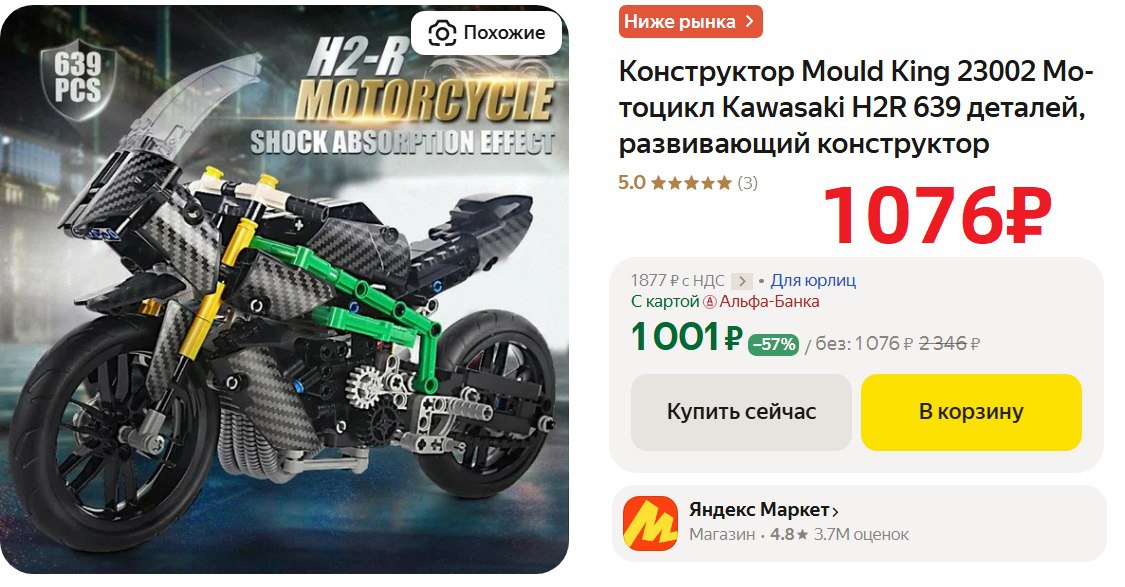Screen dimensions: 1125x587
Task: Click the С картой Альфа-Банка text
Action: (725, 301)
